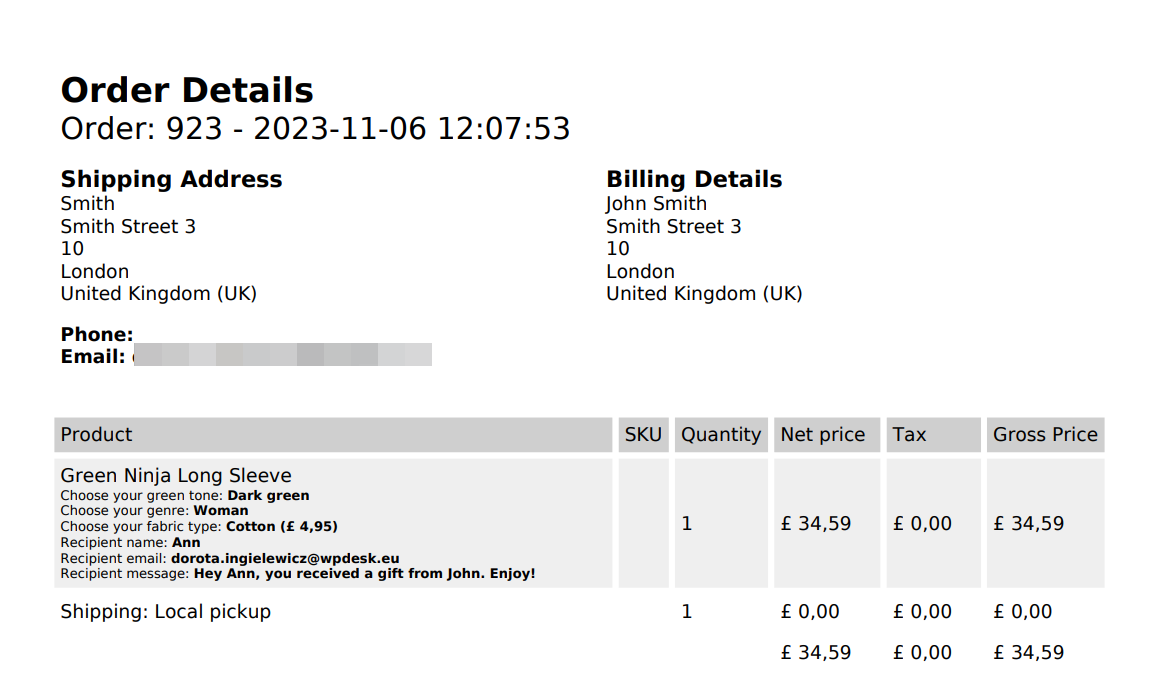Select the John Smith billing name
1151x690 pixels.
656,204
